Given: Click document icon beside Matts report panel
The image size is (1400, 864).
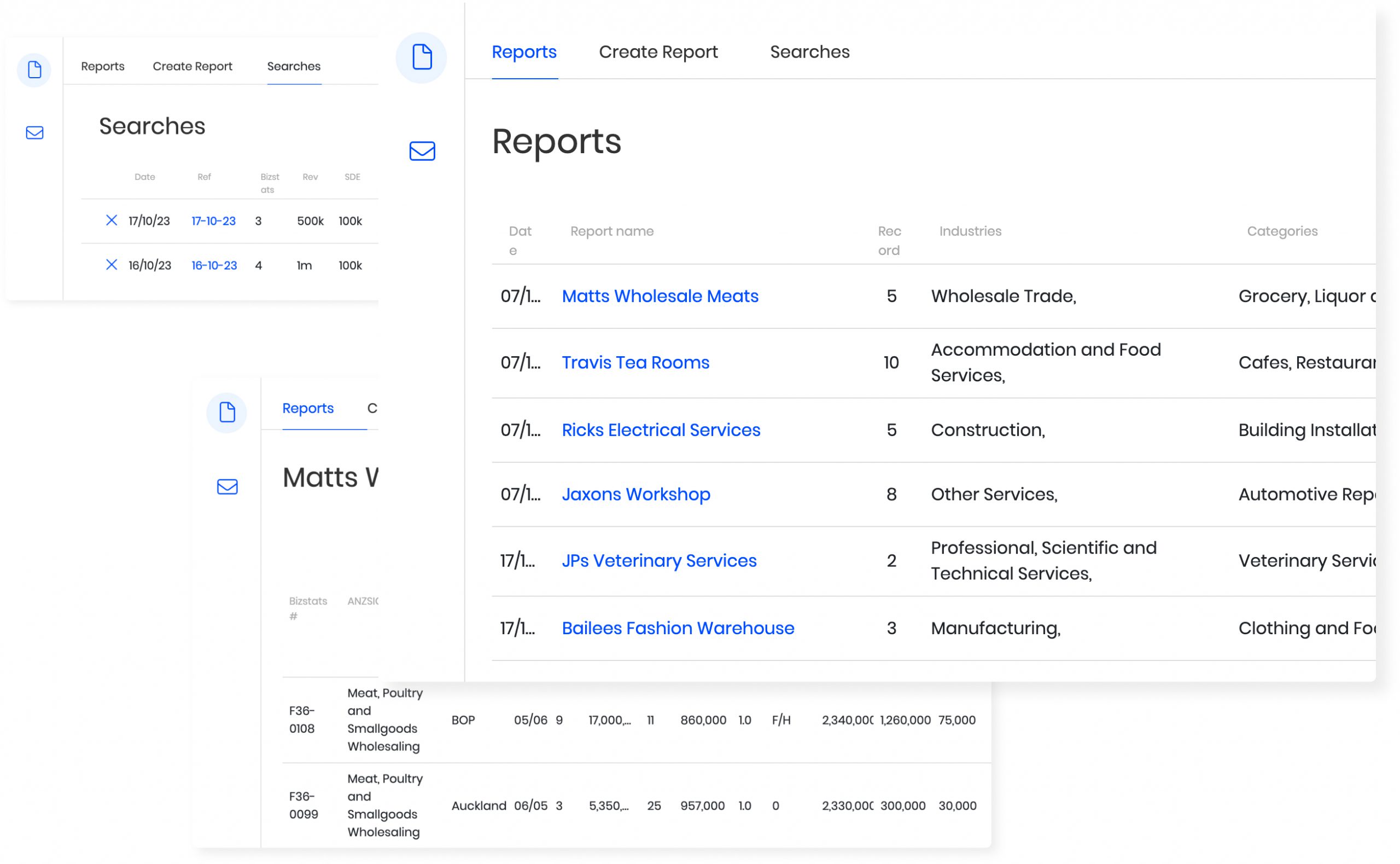Looking at the screenshot, I should point(226,412).
